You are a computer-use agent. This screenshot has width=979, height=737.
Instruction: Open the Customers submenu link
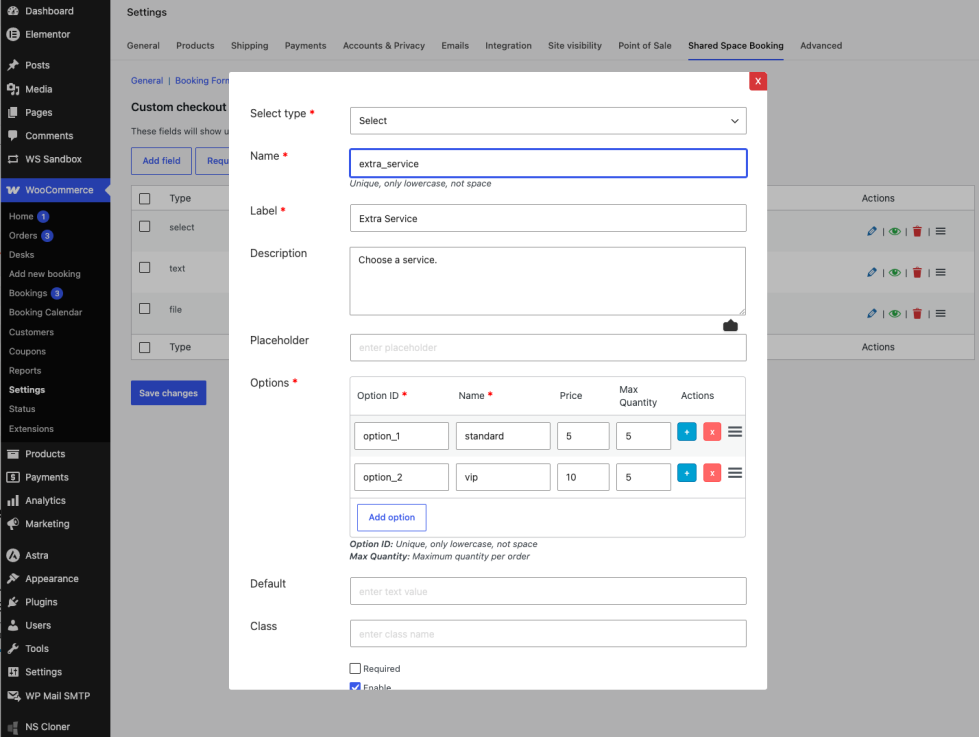coord(31,332)
